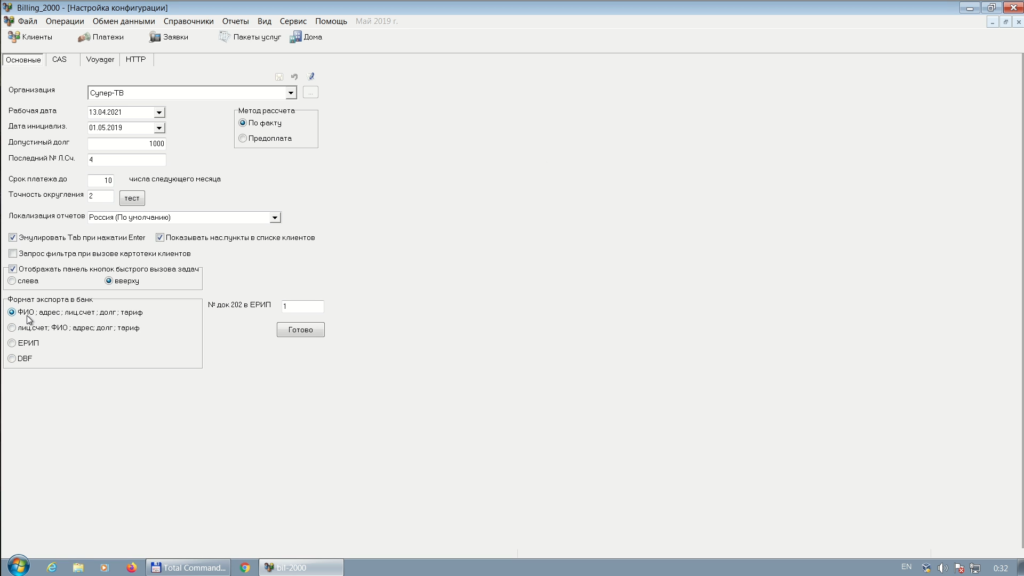Viewport: 1024px width, 576px height.
Task: Click the Допустимый долг input field
Action: point(126,143)
